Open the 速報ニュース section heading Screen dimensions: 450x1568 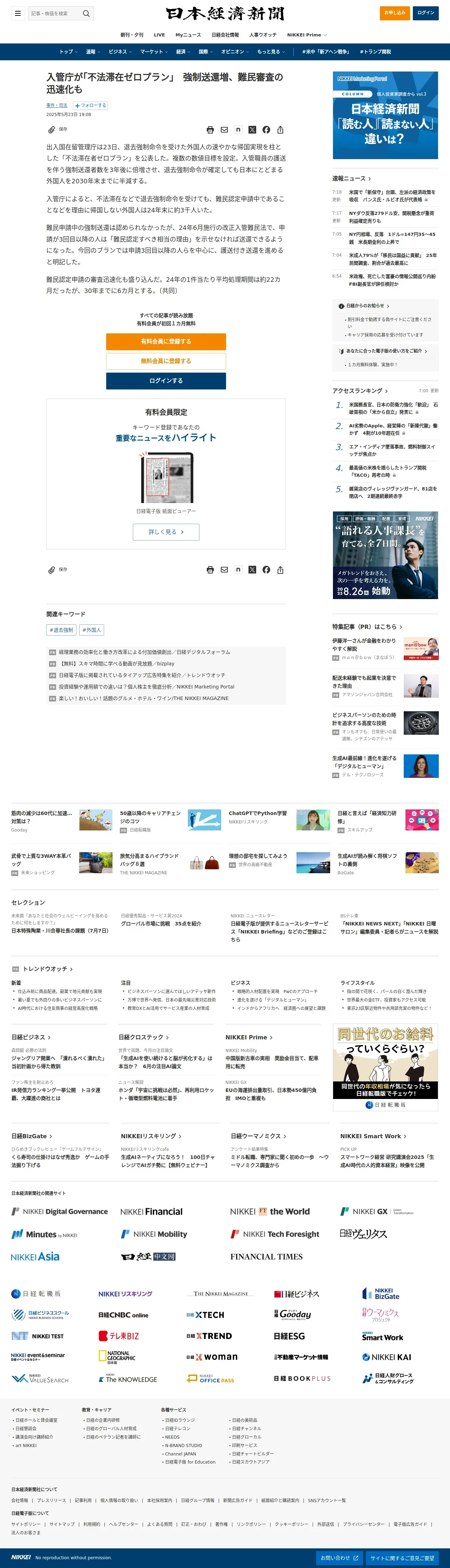click(352, 178)
